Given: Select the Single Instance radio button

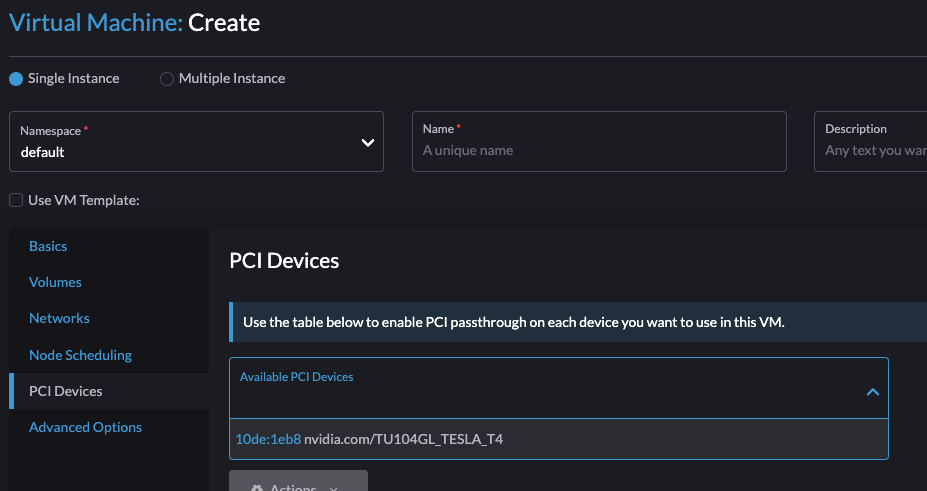Looking at the screenshot, I should click(x=16, y=79).
